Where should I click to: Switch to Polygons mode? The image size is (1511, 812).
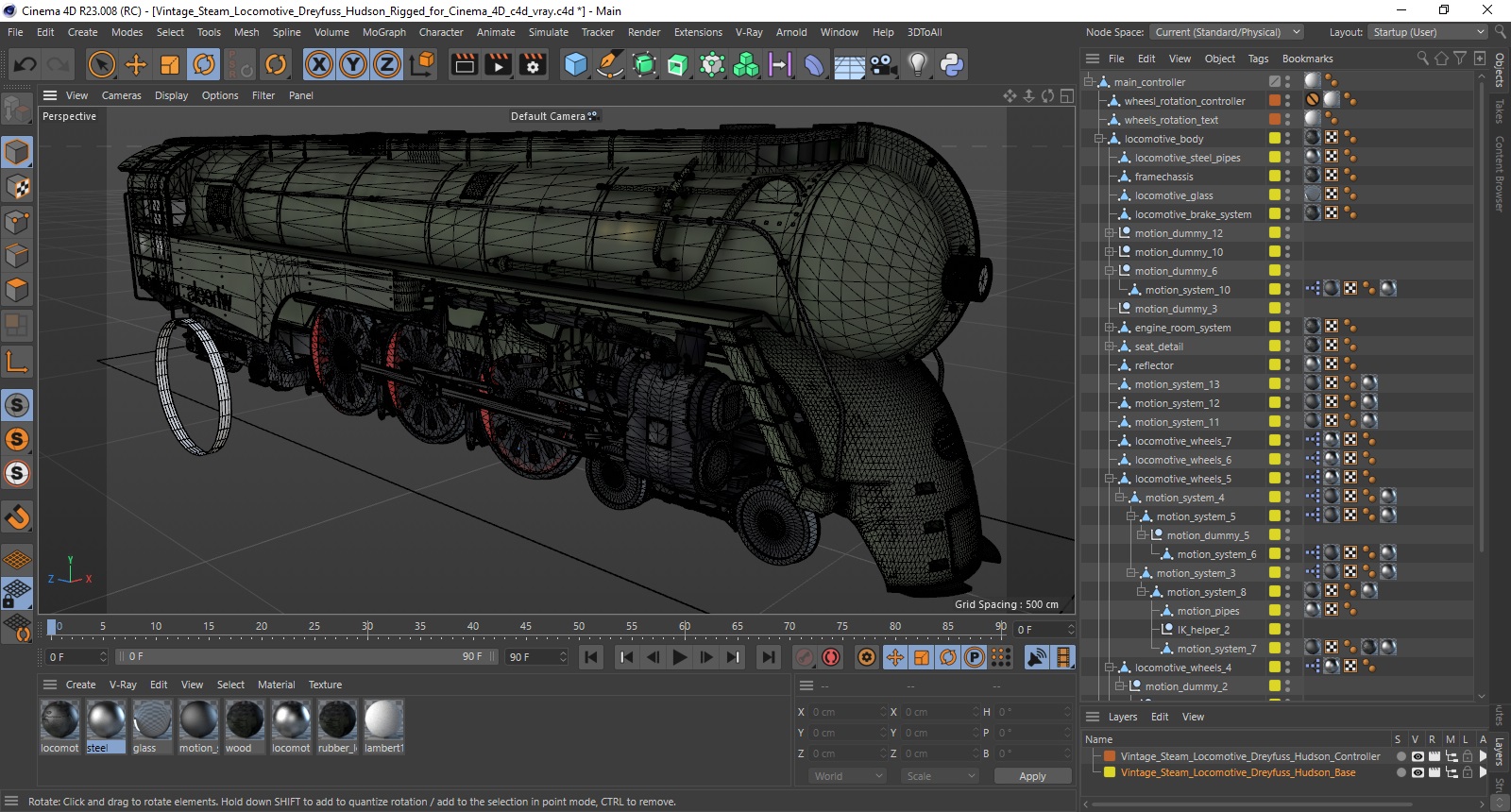[x=17, y=290]
